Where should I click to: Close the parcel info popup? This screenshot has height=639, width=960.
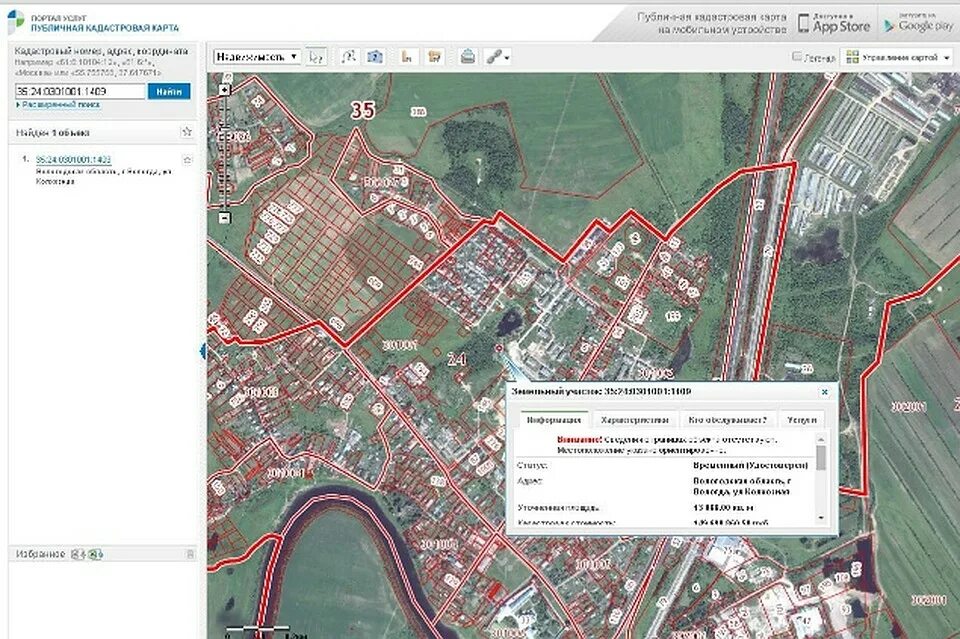825,392
